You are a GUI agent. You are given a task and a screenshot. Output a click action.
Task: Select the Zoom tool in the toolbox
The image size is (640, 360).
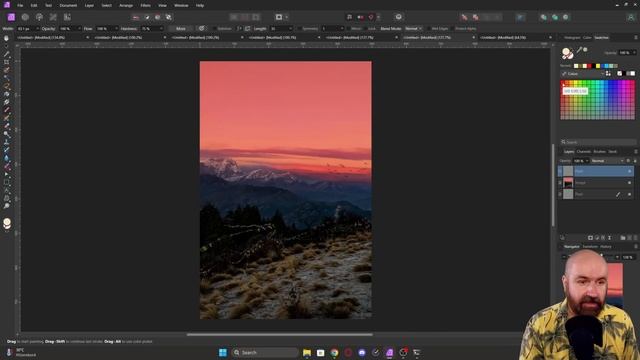click(x=7, y=206)
